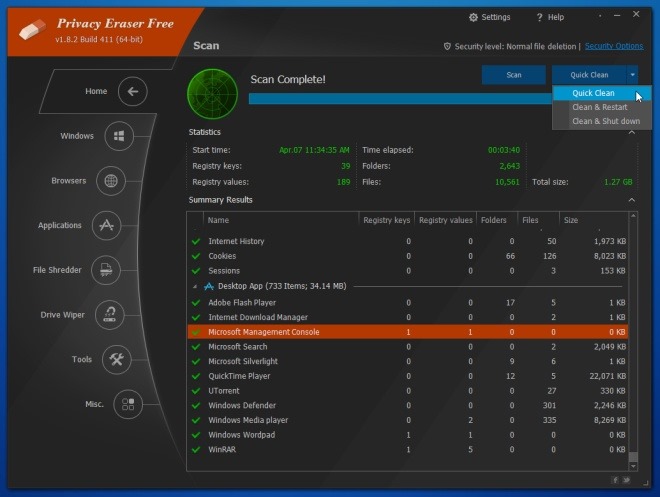The image size is (660, 497).
Task: Click the Home back-arrow icon
Action: pyautogui.click(x=133, y=91)
